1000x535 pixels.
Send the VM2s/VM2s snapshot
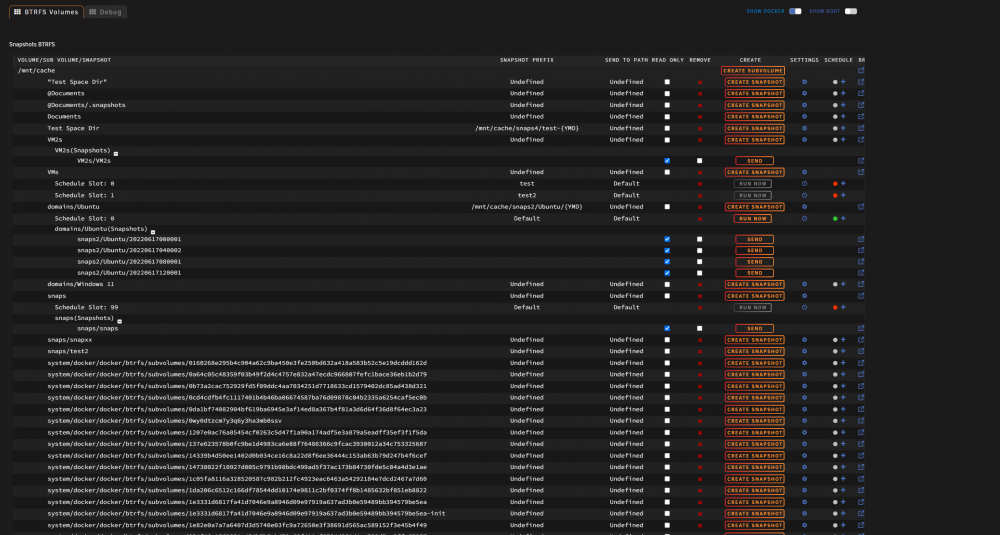coord(754,161)
